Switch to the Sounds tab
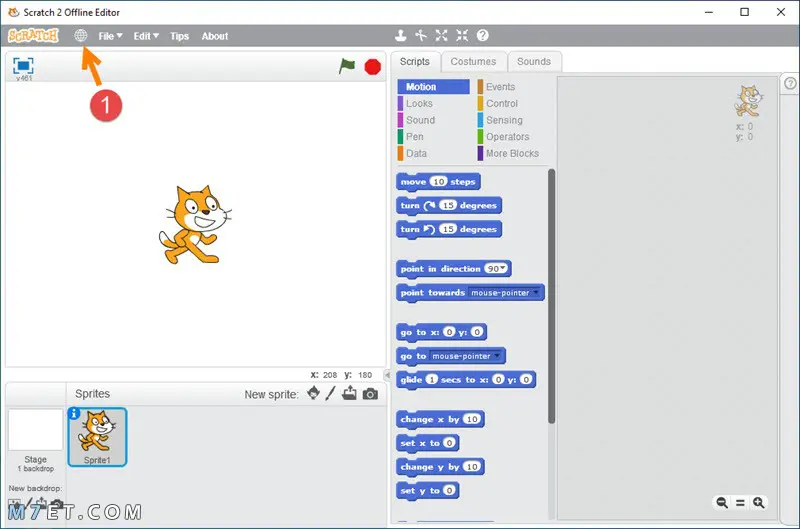Screen dimensions: 800x529 coord(534,62)
